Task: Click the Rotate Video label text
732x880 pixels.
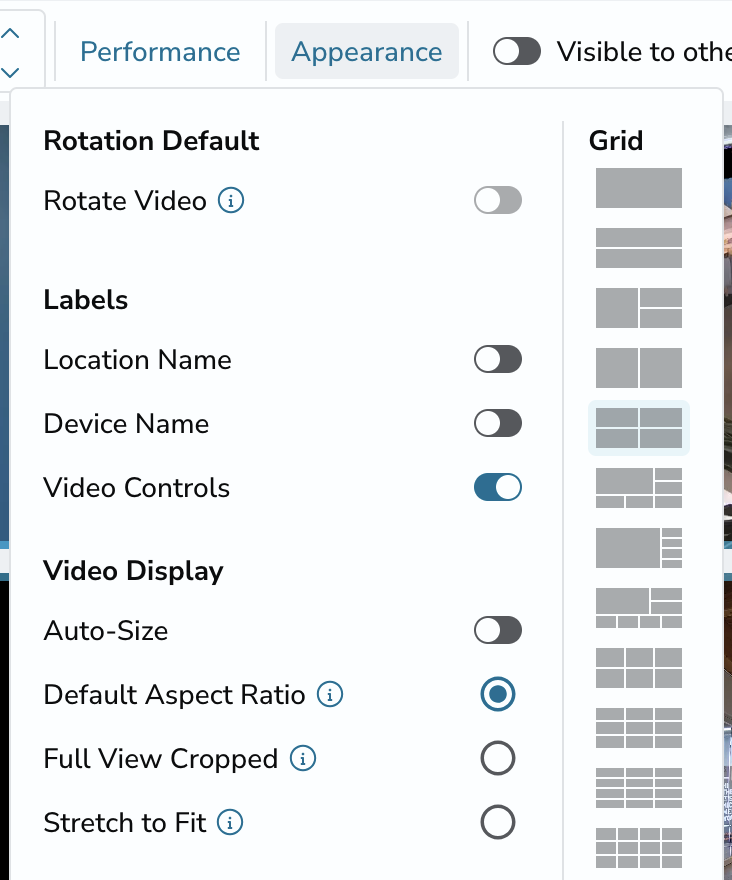Action: click(125, 201)
